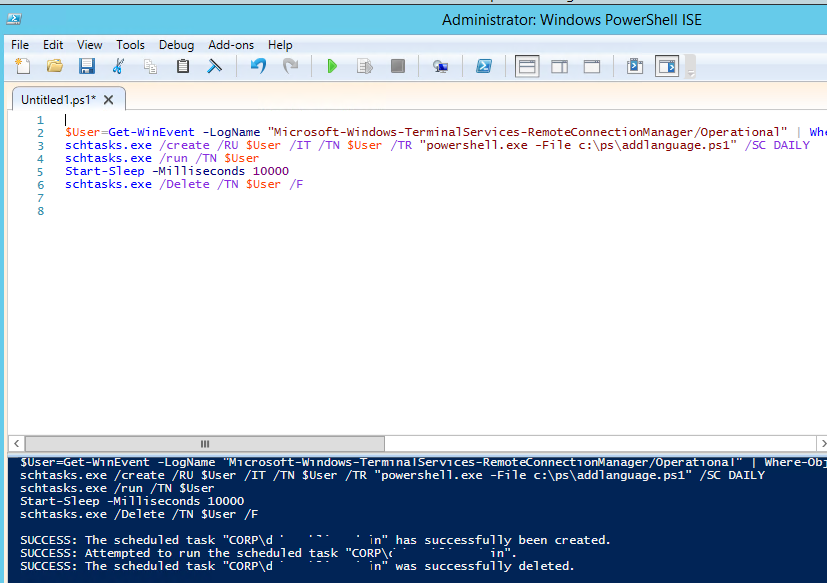Open New Remote PowerShell Tab icon
Viewport: 827px width, 583px height.
(440, 66)
